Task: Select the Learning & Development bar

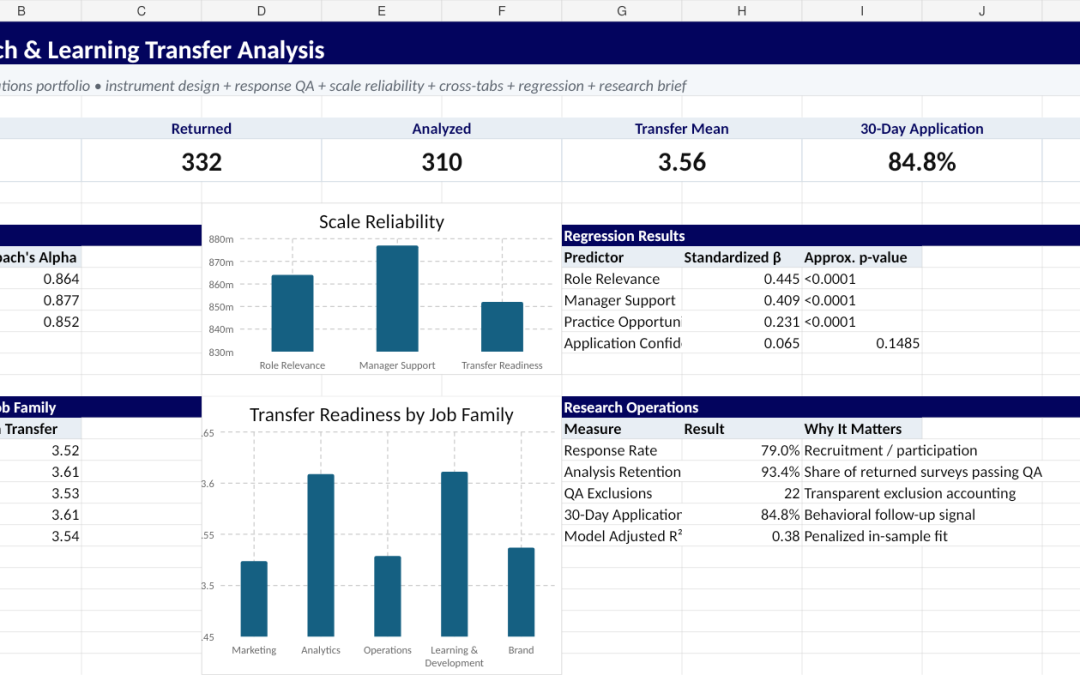Action: [455, 554]
